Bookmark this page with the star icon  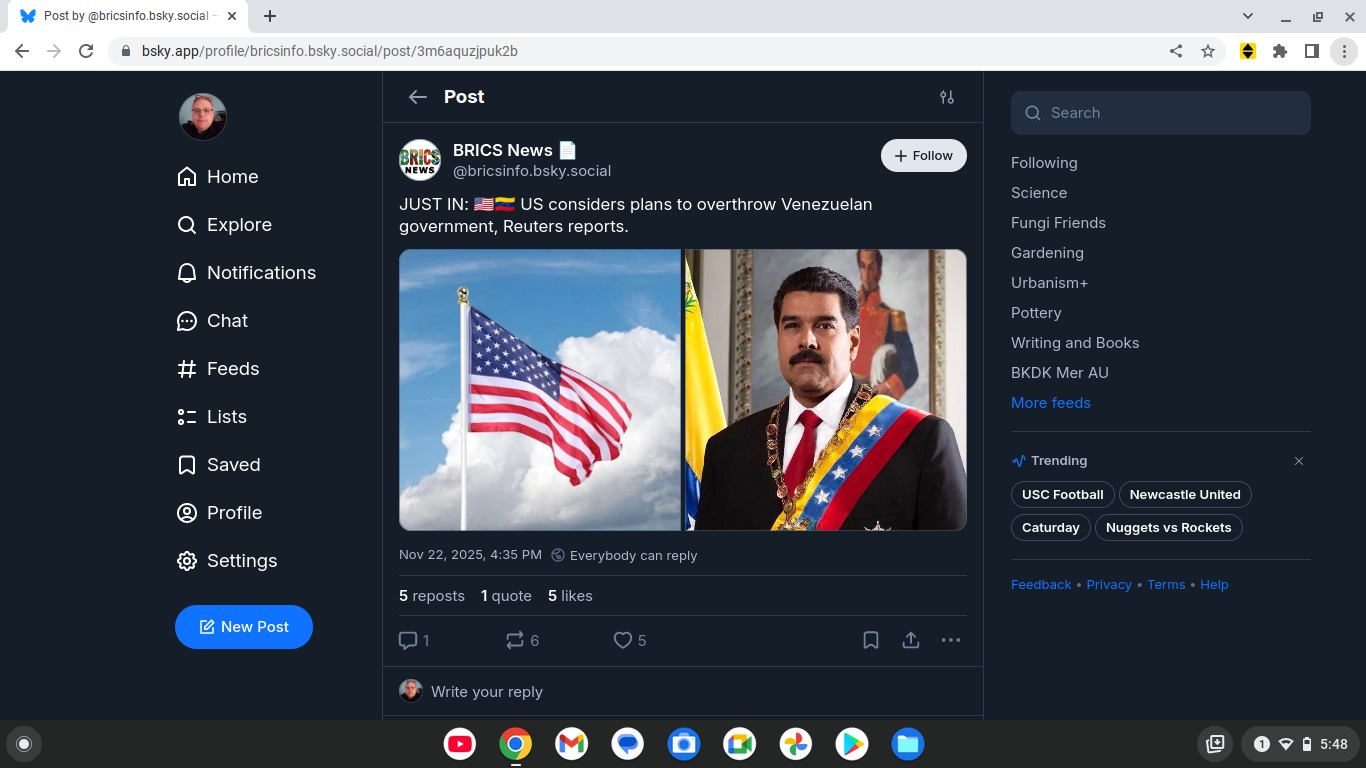[1208, 51]
